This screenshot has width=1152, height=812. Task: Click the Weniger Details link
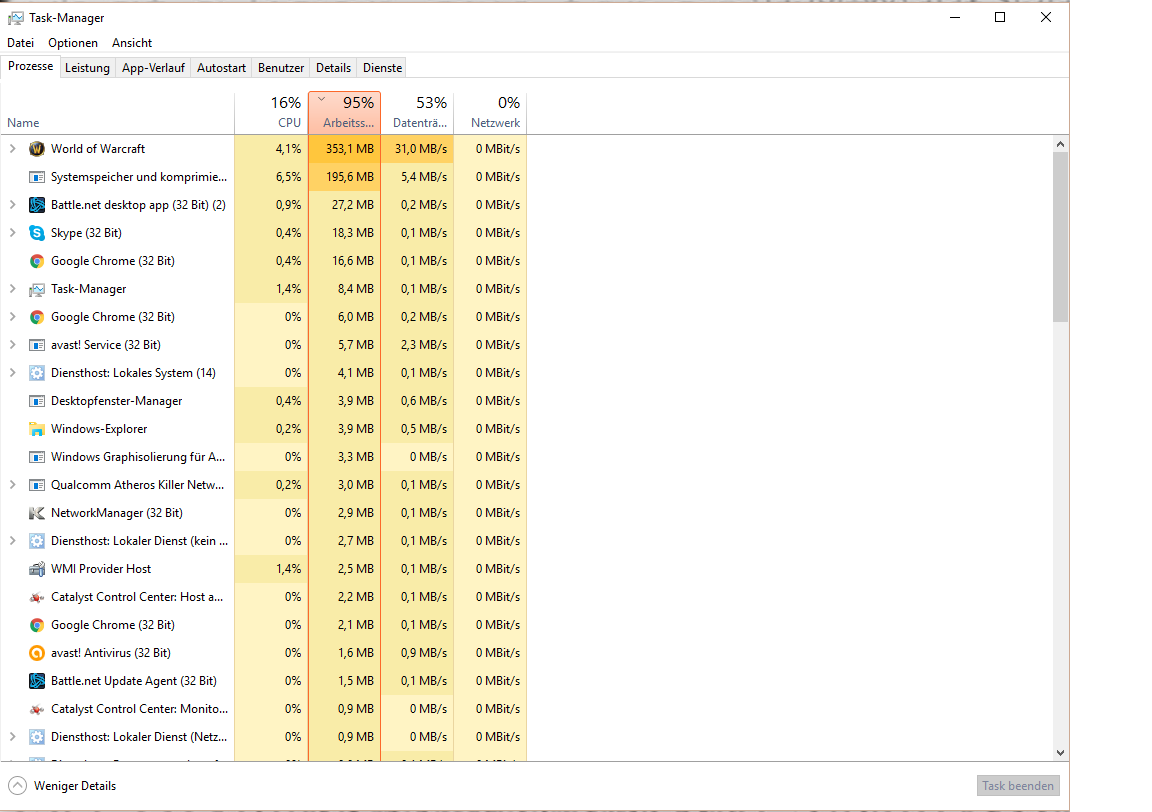[75, 786]
